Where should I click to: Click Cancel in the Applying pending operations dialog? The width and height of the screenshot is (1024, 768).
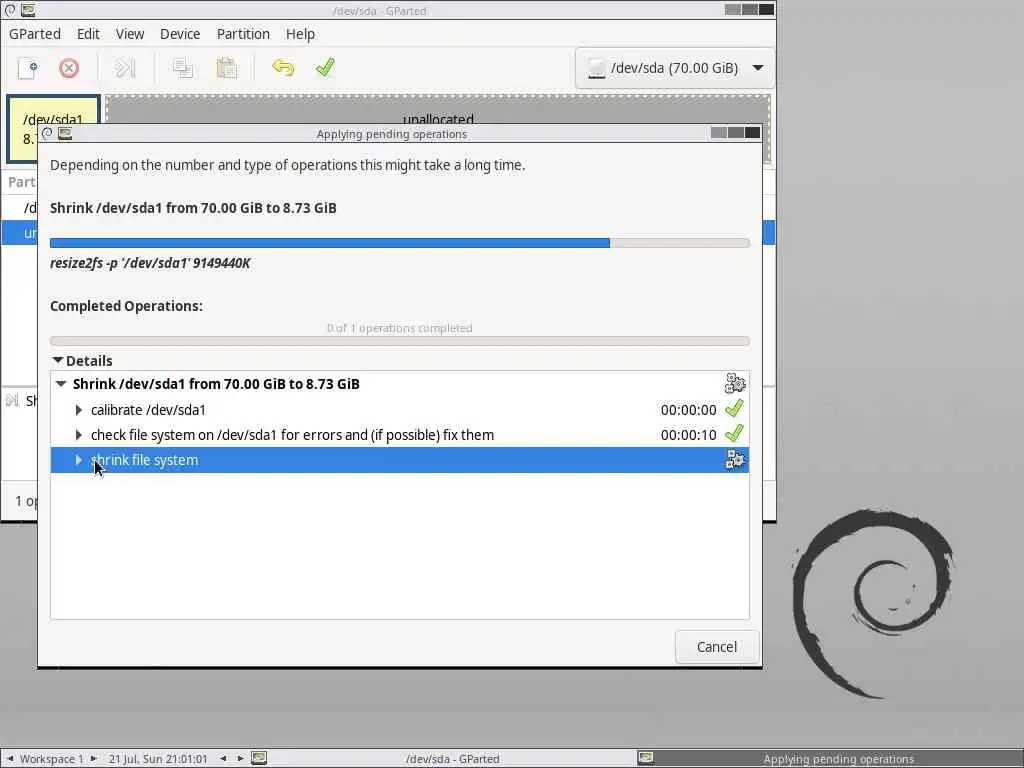click(x=717, y=647)
